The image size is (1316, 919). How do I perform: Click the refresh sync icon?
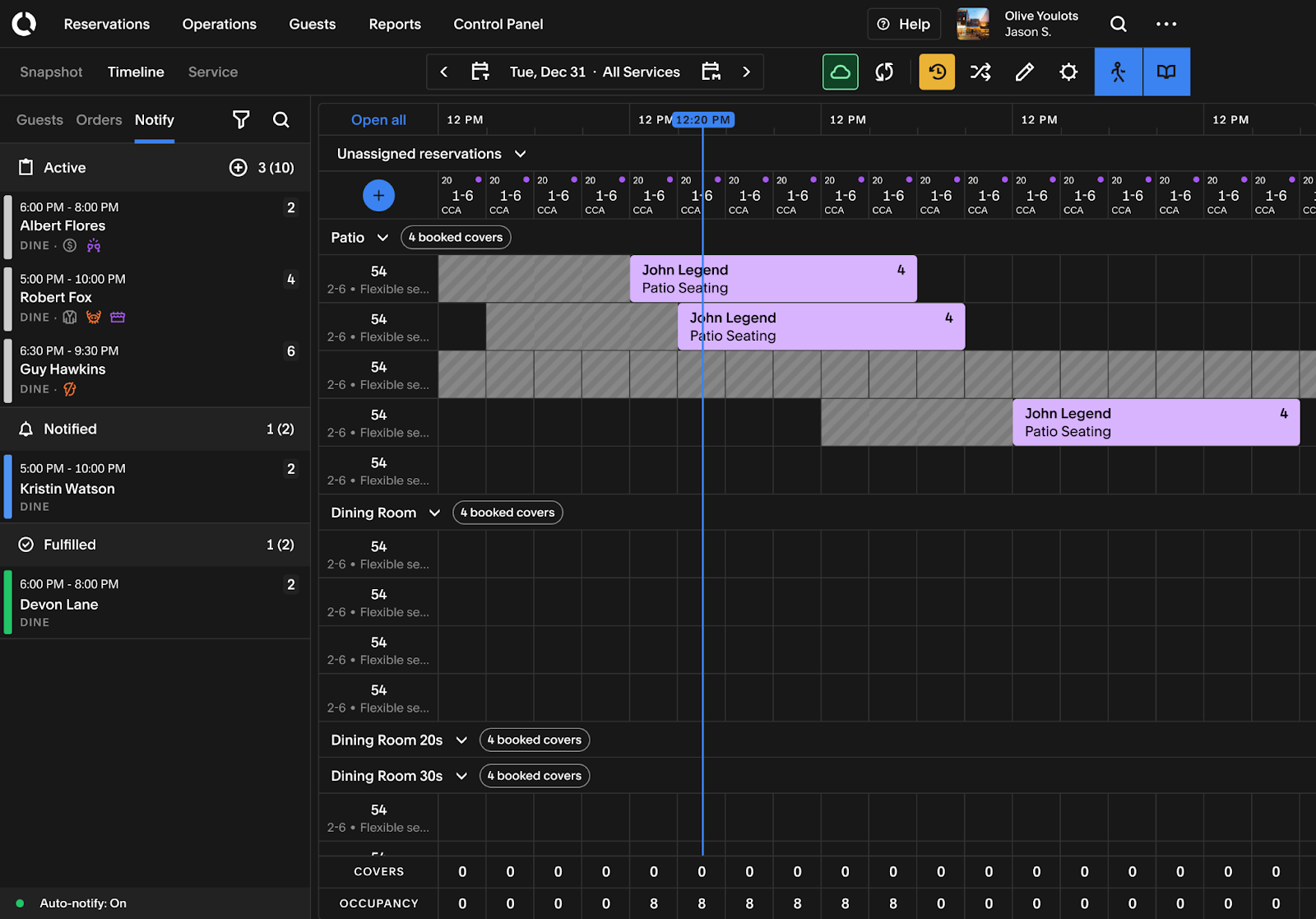(884, 72)
